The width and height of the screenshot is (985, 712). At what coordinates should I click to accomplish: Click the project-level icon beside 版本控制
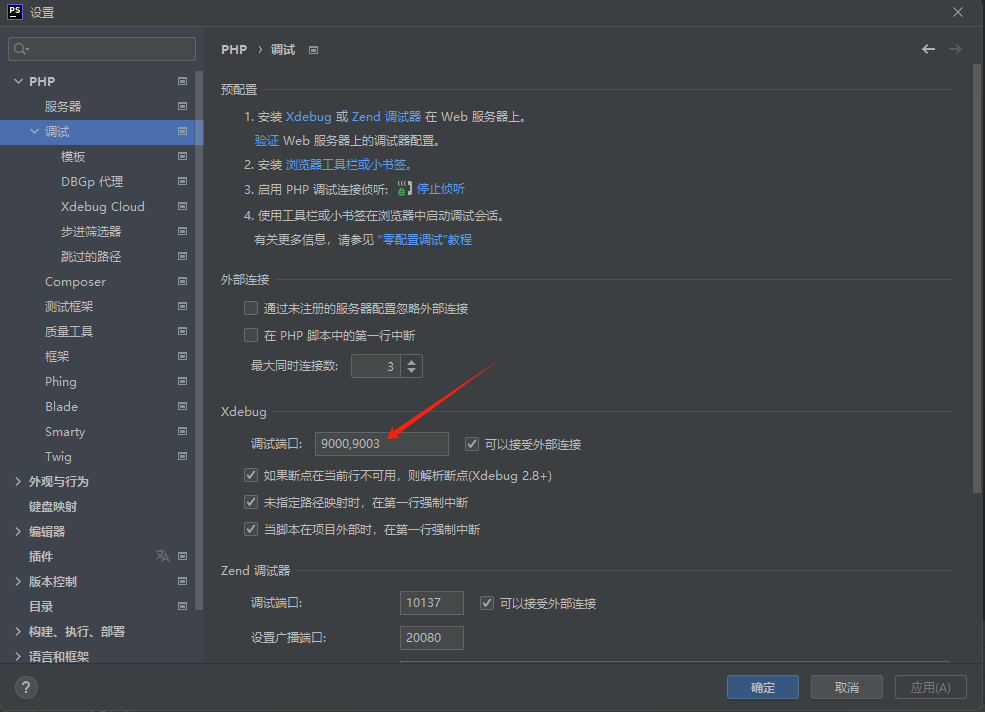(182, 581)
